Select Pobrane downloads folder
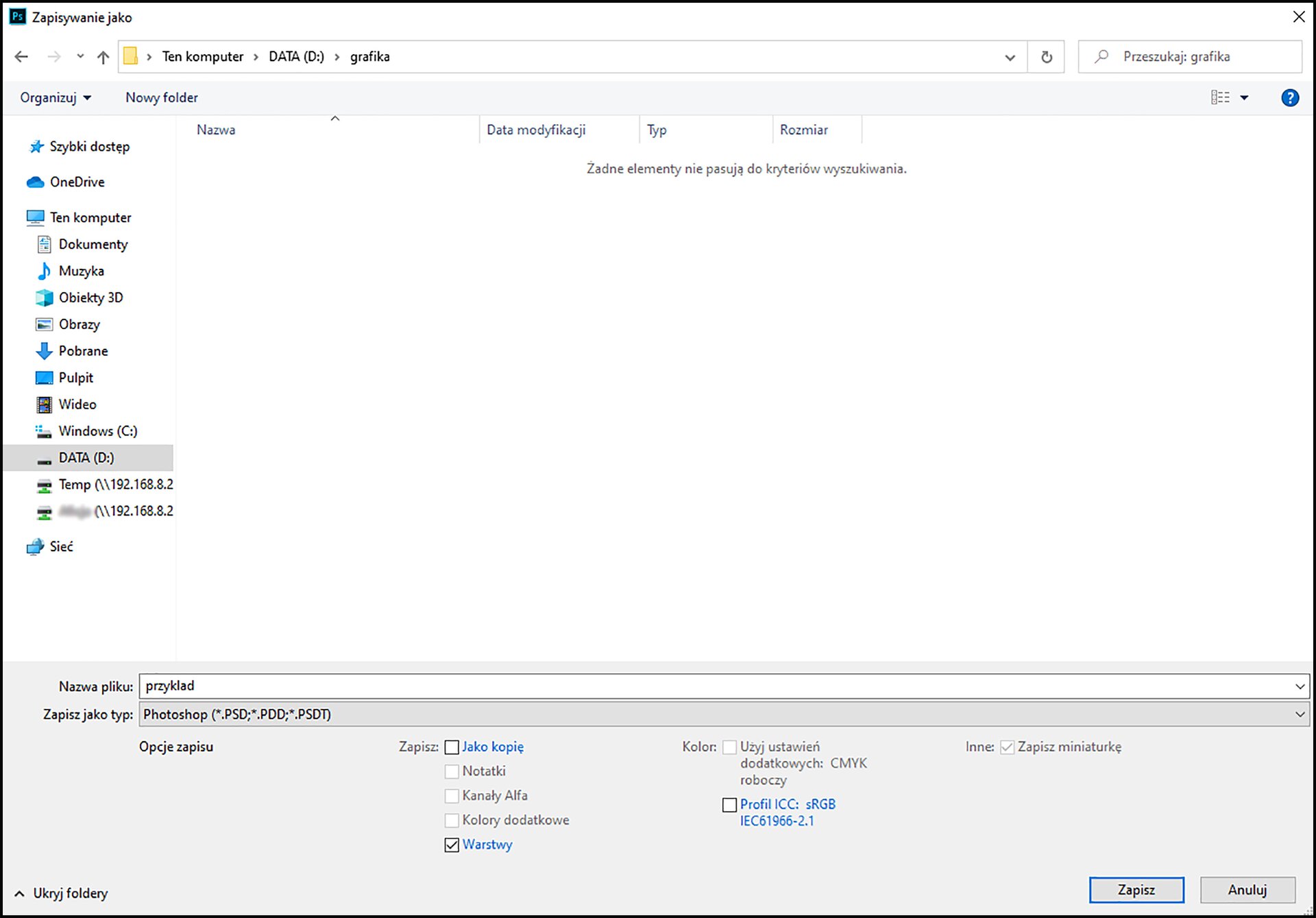Image resolution: width=1316 pixels, height=918 pixels. (x=83, y=351)
